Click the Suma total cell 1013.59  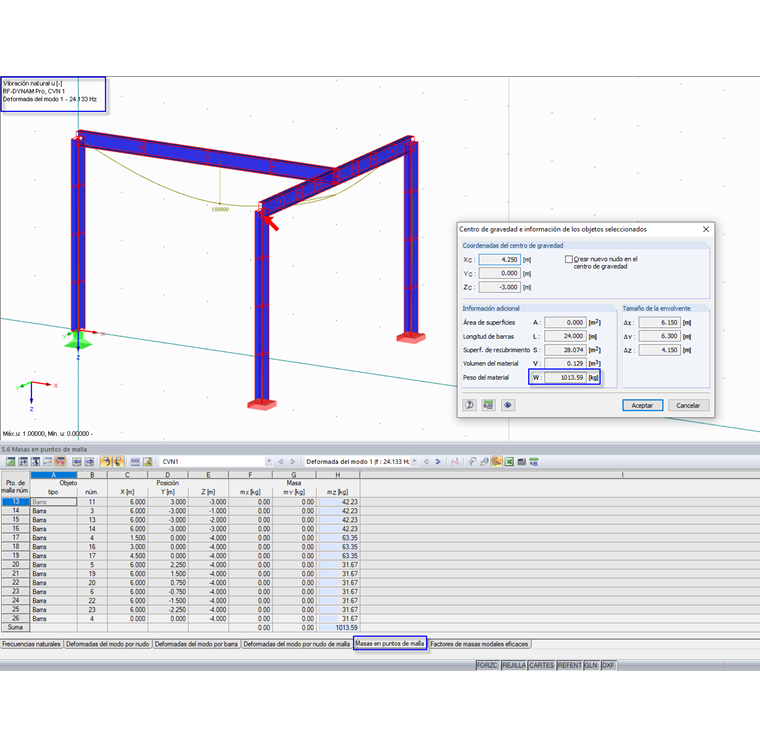click(338, 627)
